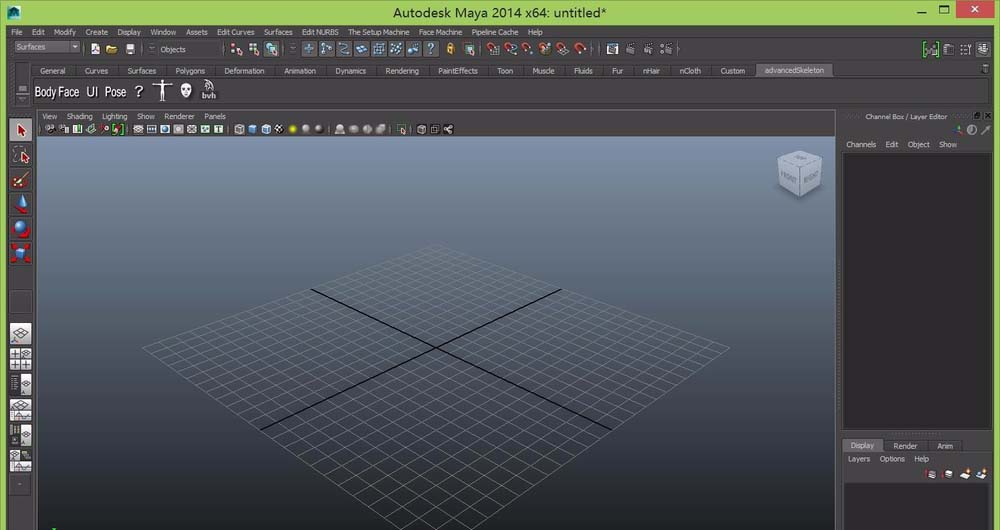The height and width of the screenshot is (530, 1000).
Task: Open the viewport Shading menu
Action: click(x=80, y=117)
